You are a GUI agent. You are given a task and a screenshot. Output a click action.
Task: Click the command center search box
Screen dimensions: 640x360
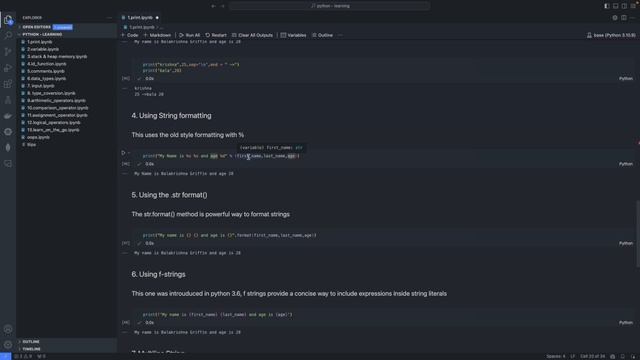[x=330, y=6]
